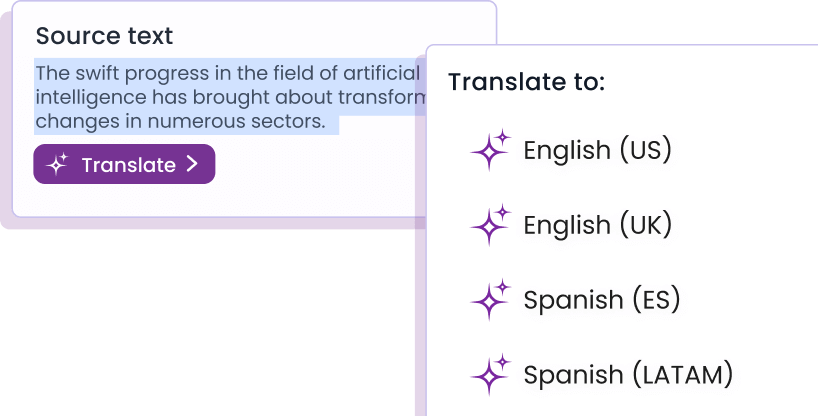Click the sparkle icon beside English (US)
This screenshot has width=818, height=416.
click(x=490, y=151)
